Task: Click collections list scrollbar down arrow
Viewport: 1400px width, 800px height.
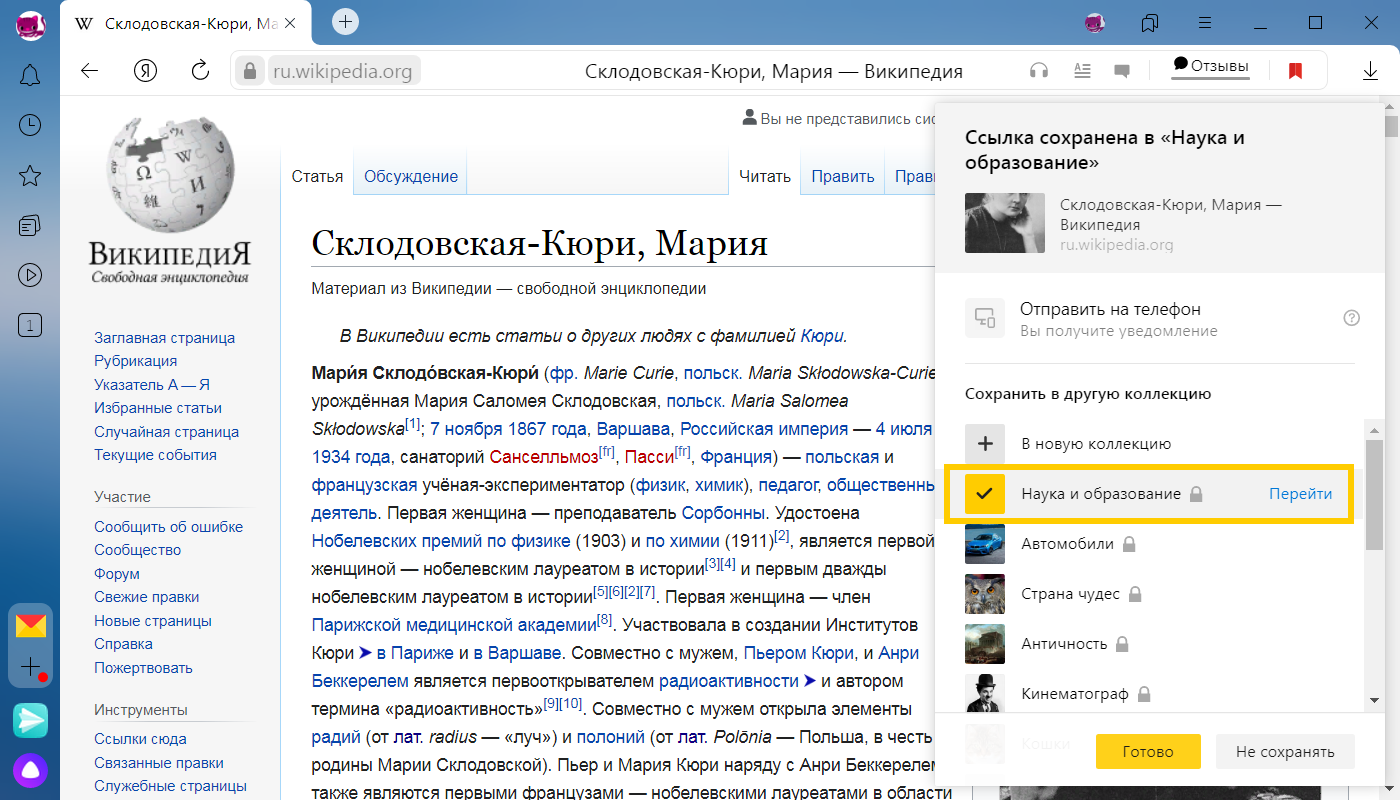Action: (x=1374, y=700)
